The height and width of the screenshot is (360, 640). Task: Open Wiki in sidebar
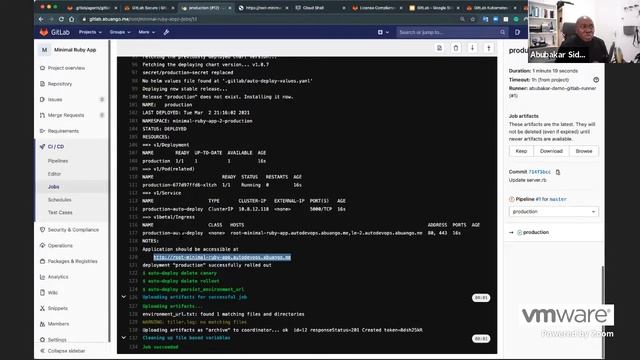pyautogui.click(x=53, y=292)
